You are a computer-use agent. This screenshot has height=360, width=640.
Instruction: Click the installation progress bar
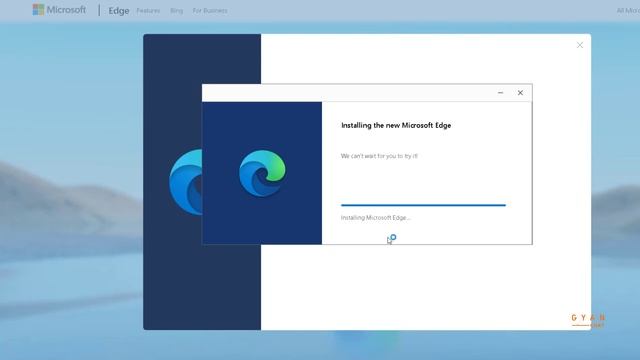(x=423, y=205)
